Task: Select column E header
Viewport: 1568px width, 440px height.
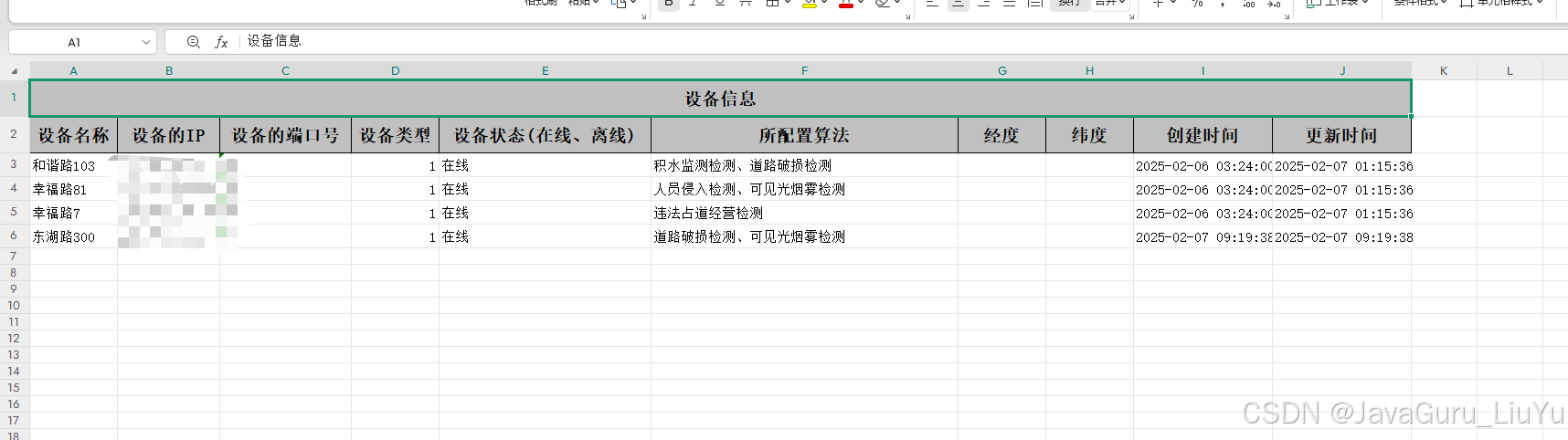Action: pos(545,70)
